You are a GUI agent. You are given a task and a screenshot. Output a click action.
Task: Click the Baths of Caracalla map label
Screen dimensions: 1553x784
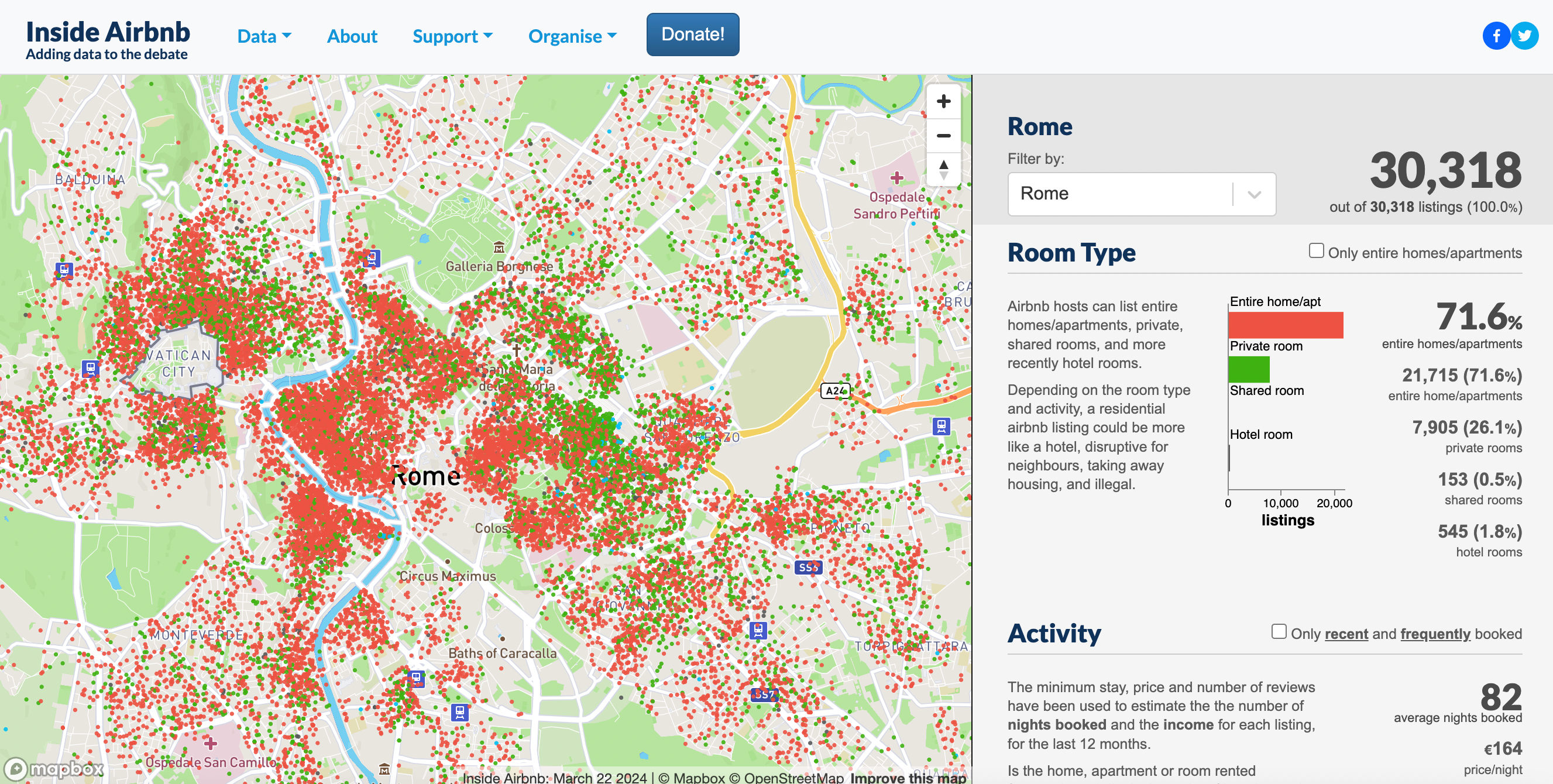pyautogui.click(x=502, y=652)
